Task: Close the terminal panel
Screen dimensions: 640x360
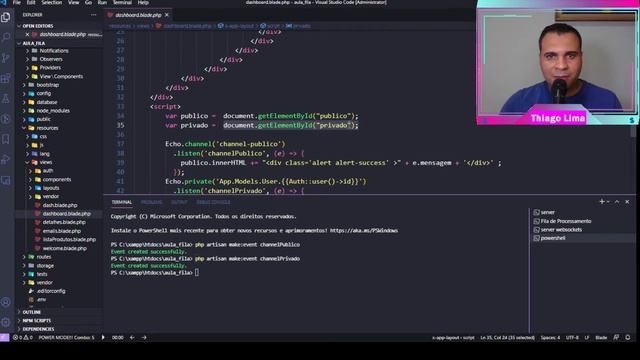Action: (627, 202)
